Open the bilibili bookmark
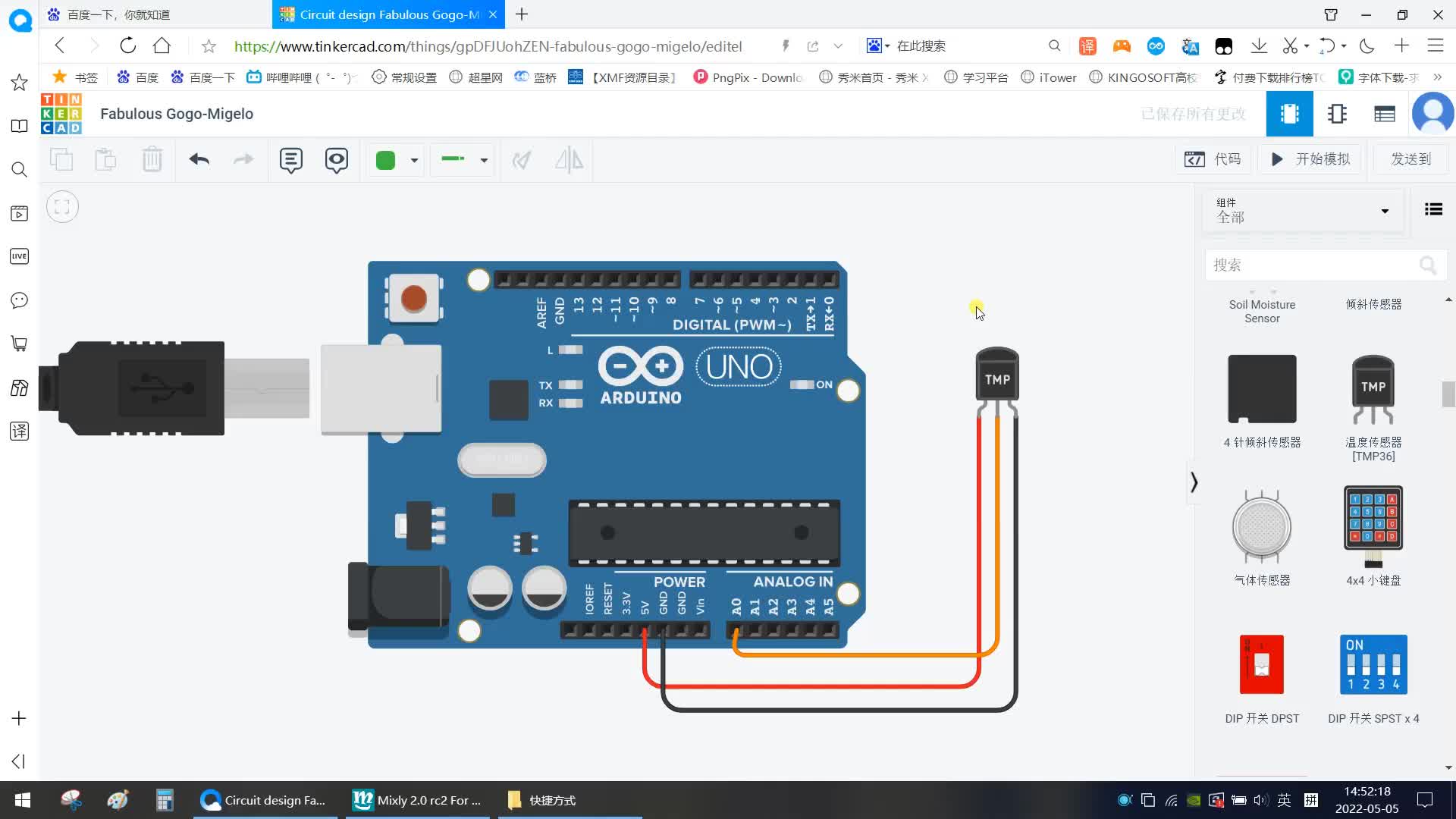The image size is (1456, 819). coord(301,77)
